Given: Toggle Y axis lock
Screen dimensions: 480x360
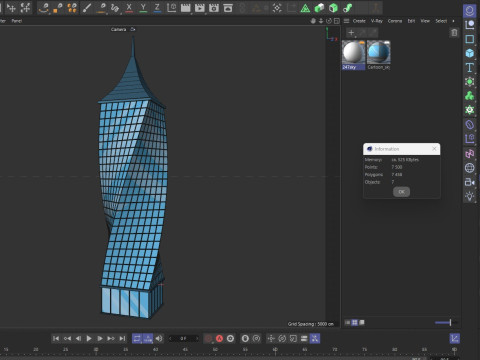Looking at the screenshot, I should [x=143, y=8].
